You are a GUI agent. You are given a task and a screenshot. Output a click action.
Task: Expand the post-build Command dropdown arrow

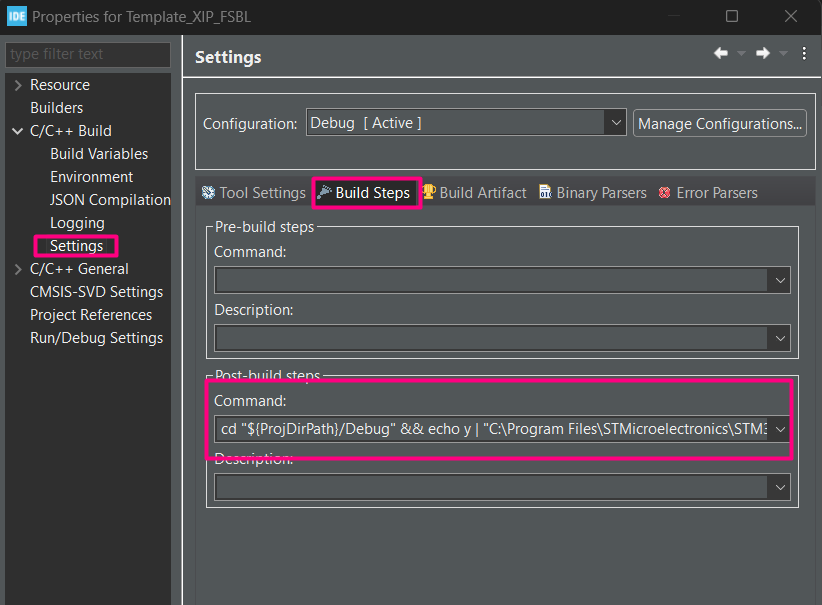(780, 429)
